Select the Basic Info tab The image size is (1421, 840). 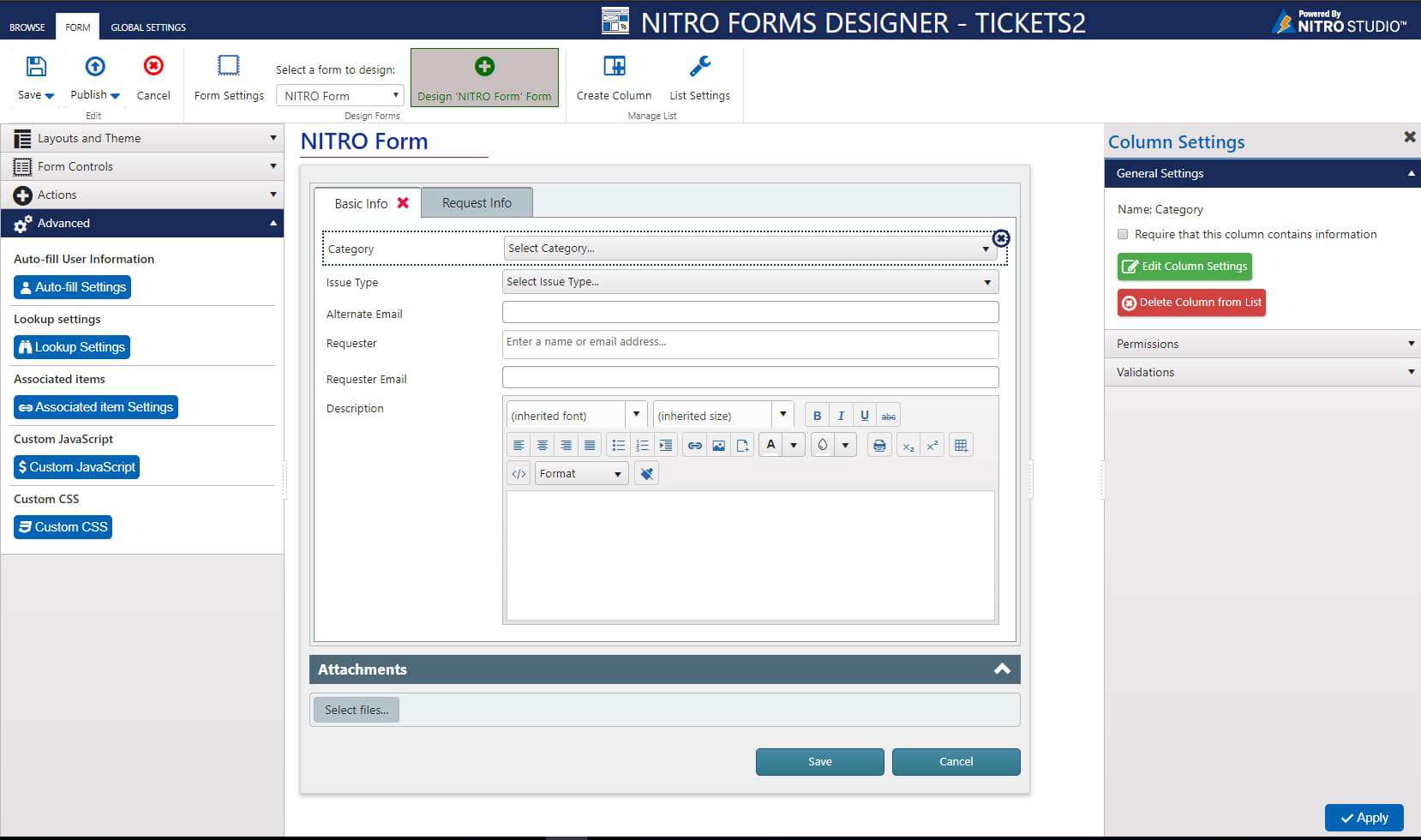point(361,203)
